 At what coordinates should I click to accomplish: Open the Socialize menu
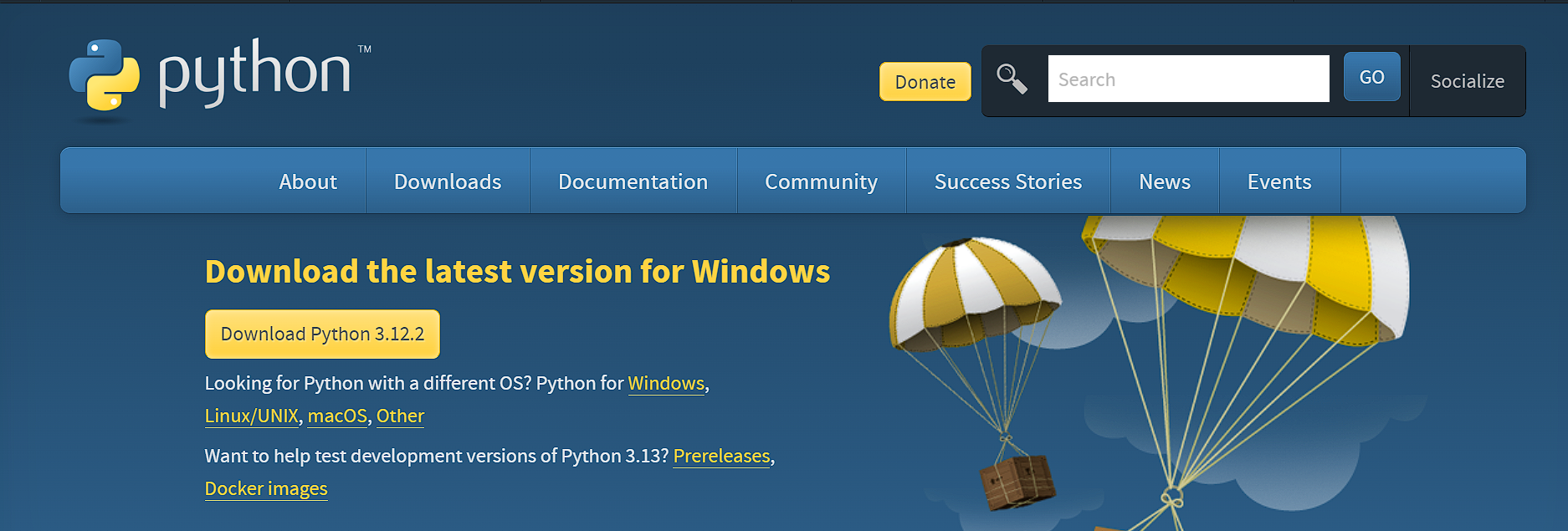[1467, 81]
